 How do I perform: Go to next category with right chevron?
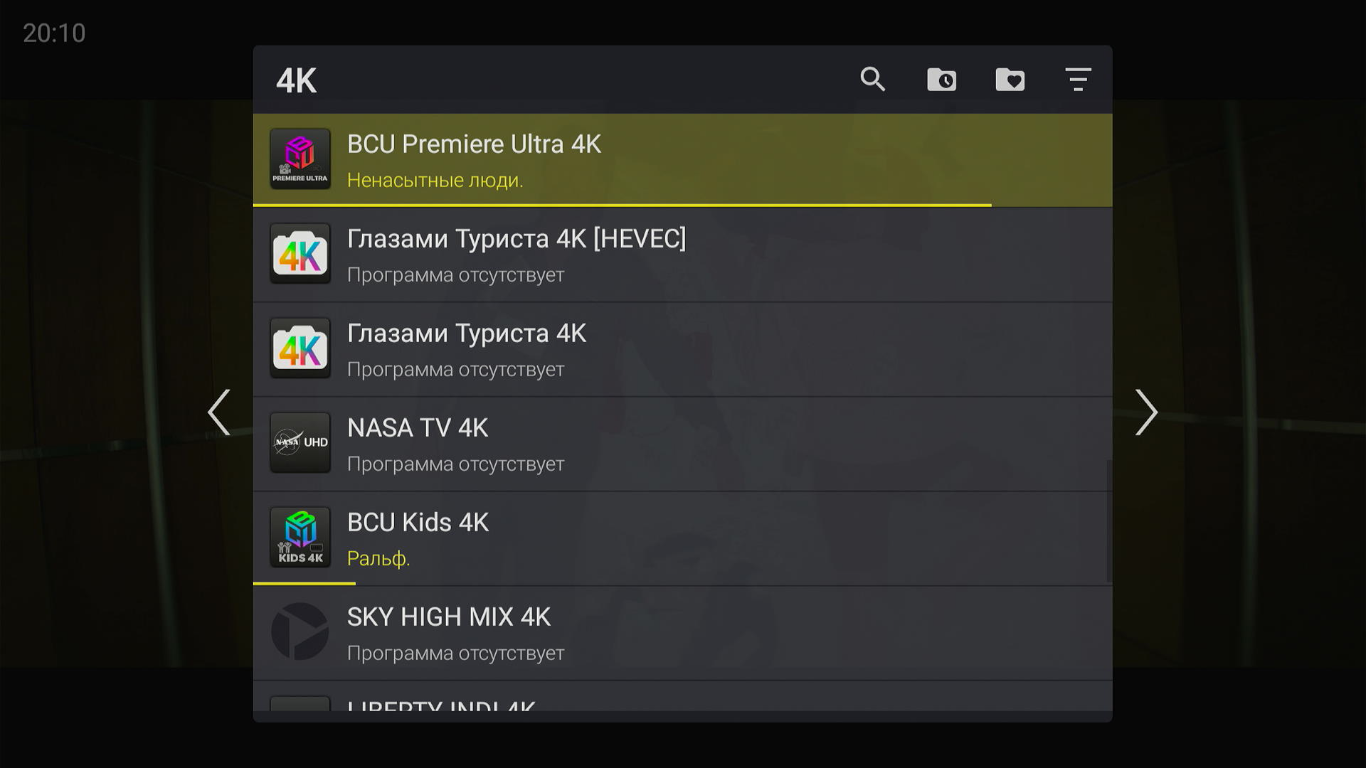pos(1146,412)
